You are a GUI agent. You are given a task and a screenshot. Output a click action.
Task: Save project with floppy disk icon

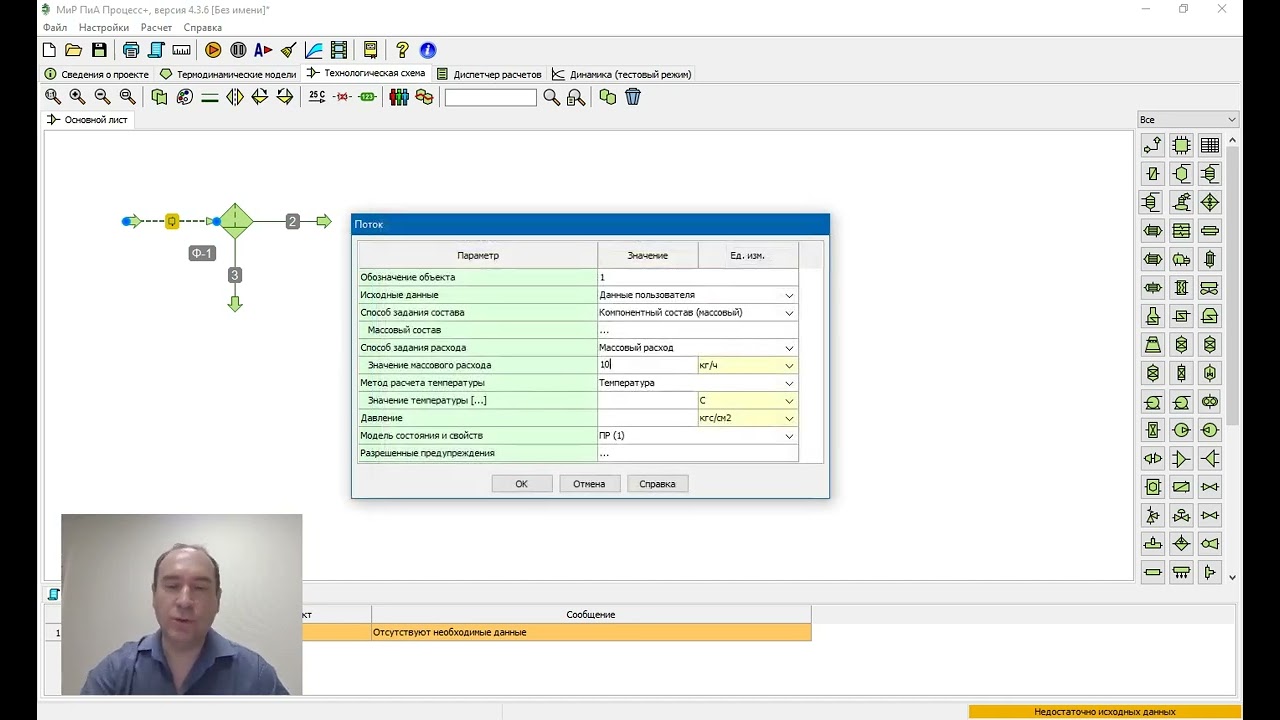pyautogui.click(x=99, y=50)
